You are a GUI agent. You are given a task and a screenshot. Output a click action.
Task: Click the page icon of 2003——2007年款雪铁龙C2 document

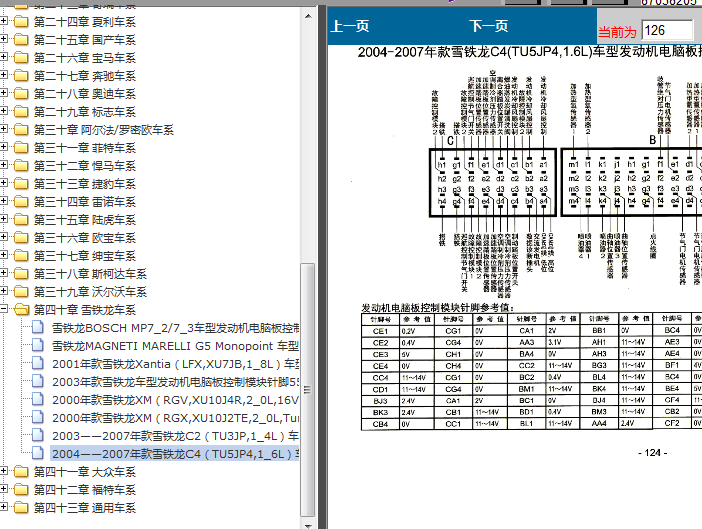point(38,435)
